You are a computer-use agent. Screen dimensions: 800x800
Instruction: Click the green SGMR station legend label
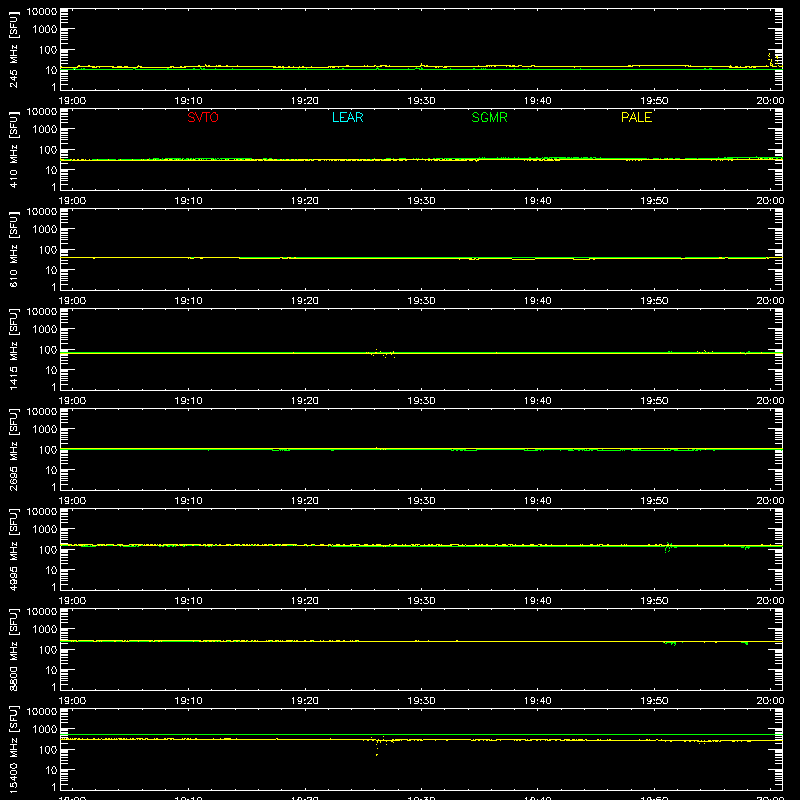[489, 117]
